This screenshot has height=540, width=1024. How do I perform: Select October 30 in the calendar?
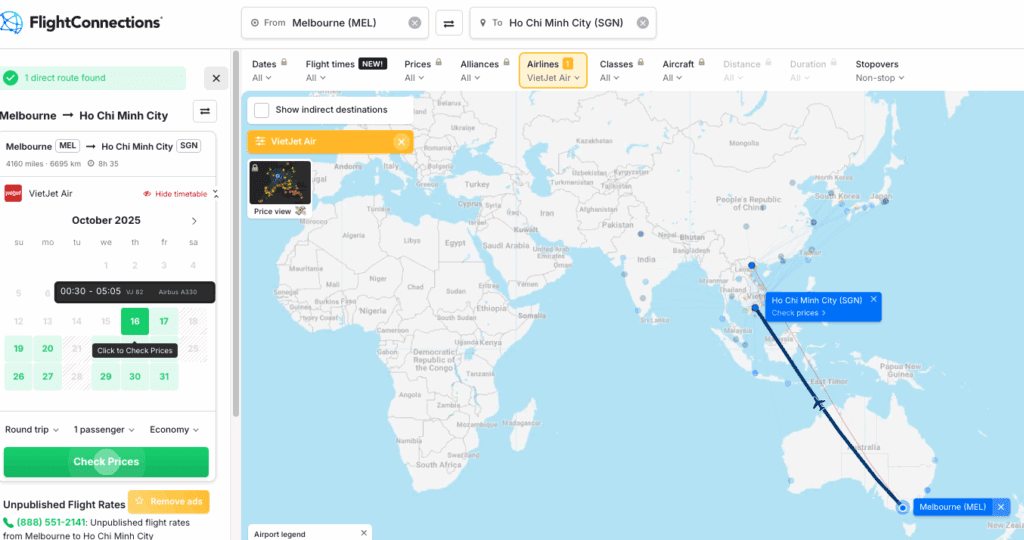pos(134,377)
